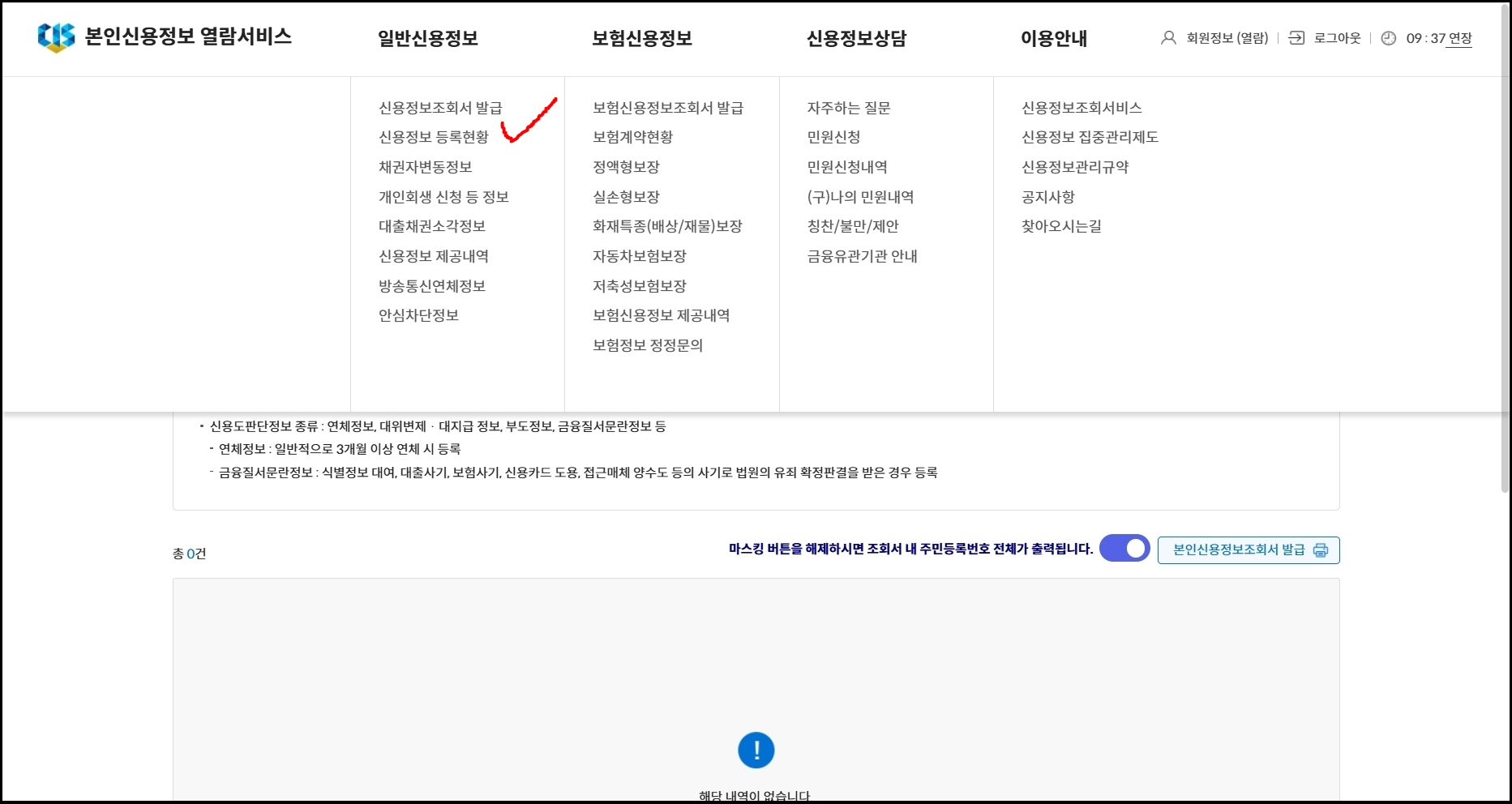Select 신용정보 집중관리제도 menu item
Viewport: 1512px width, 804px height.
(x=1090, y=137)
